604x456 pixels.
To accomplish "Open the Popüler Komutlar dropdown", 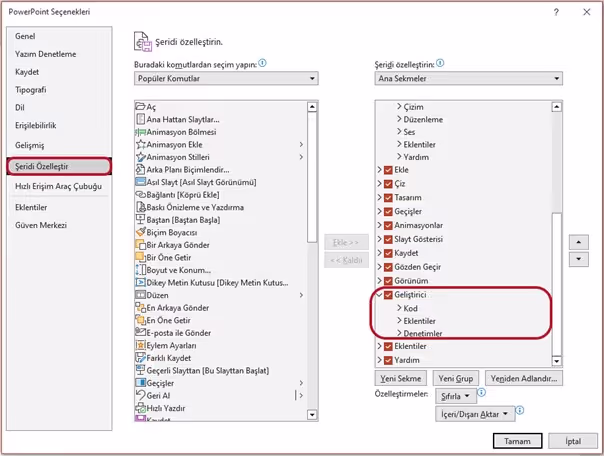I will click(226, 79).
